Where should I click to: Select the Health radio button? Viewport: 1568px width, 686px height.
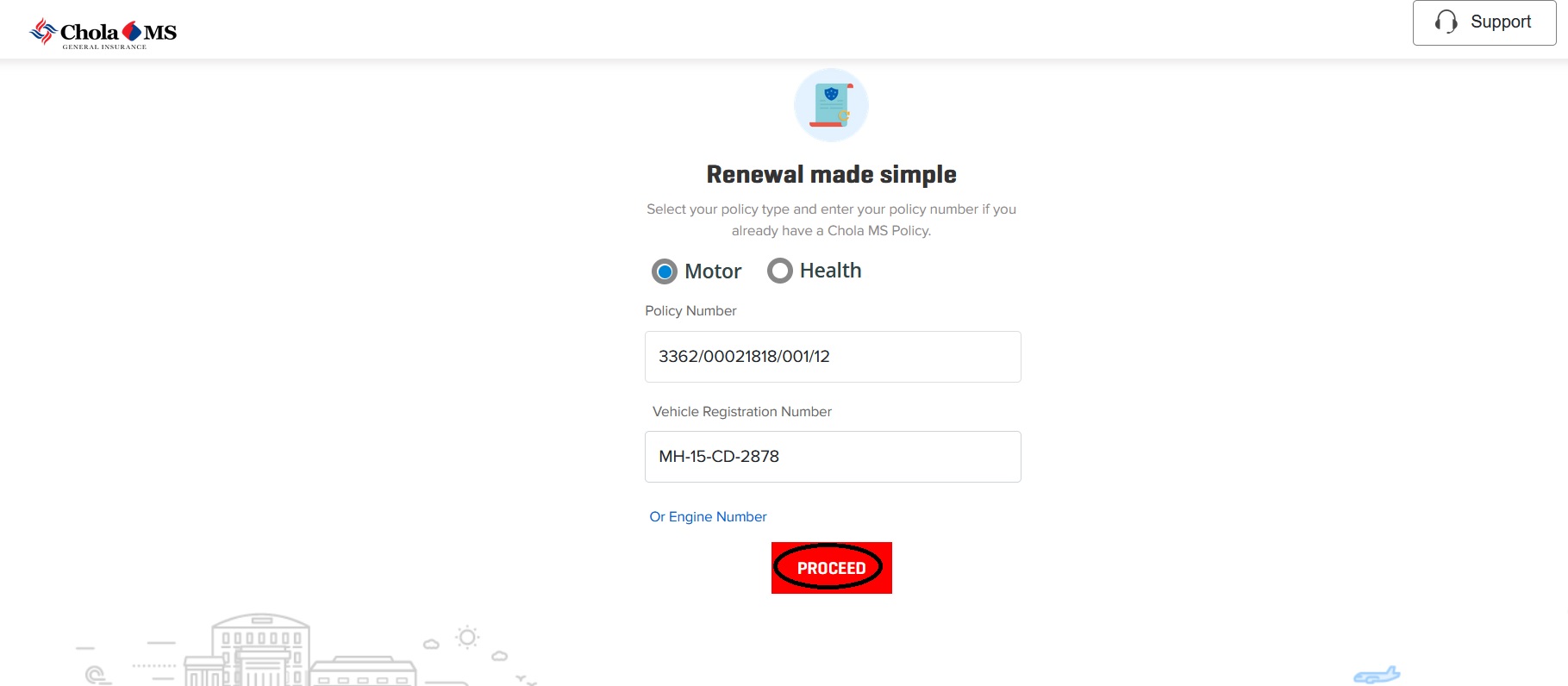[780, 271]
